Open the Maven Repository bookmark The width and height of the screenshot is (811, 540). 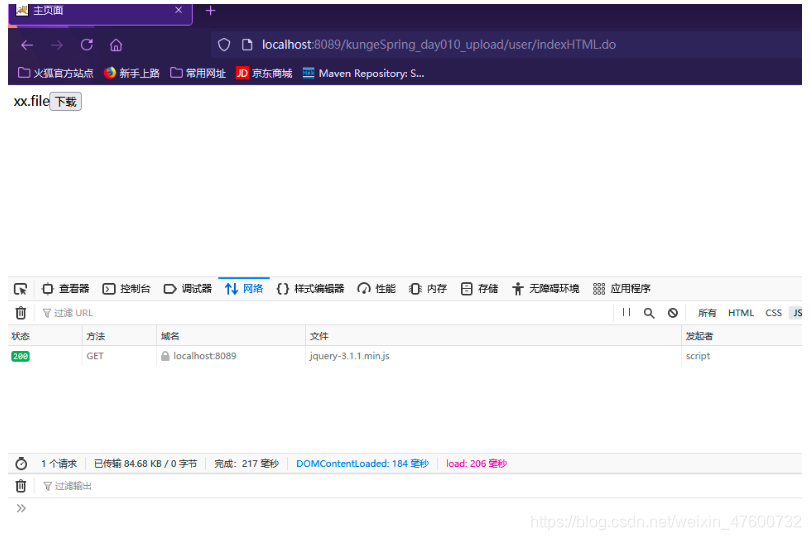tap(364, 73)
